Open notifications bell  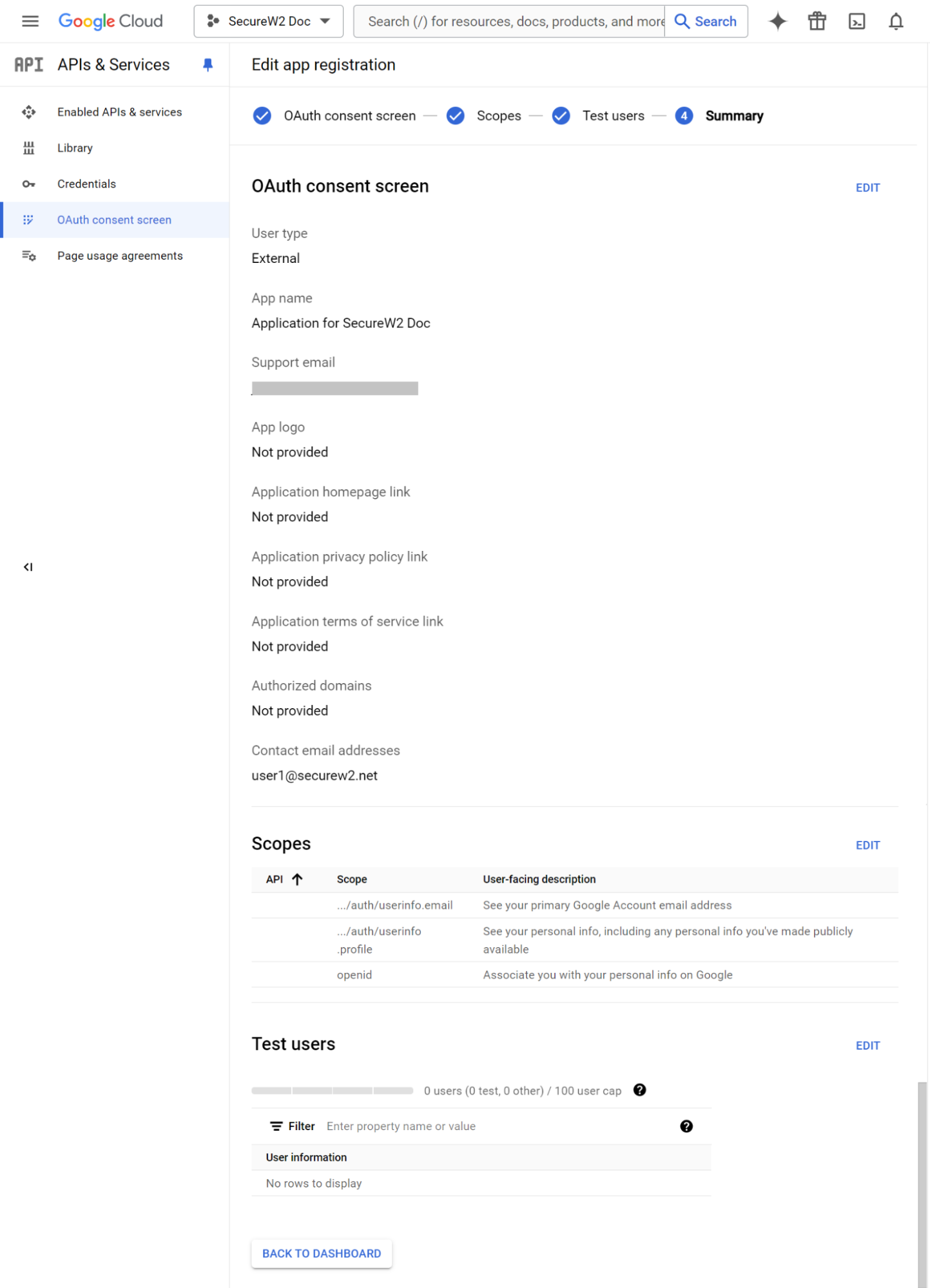click(895, 21)
